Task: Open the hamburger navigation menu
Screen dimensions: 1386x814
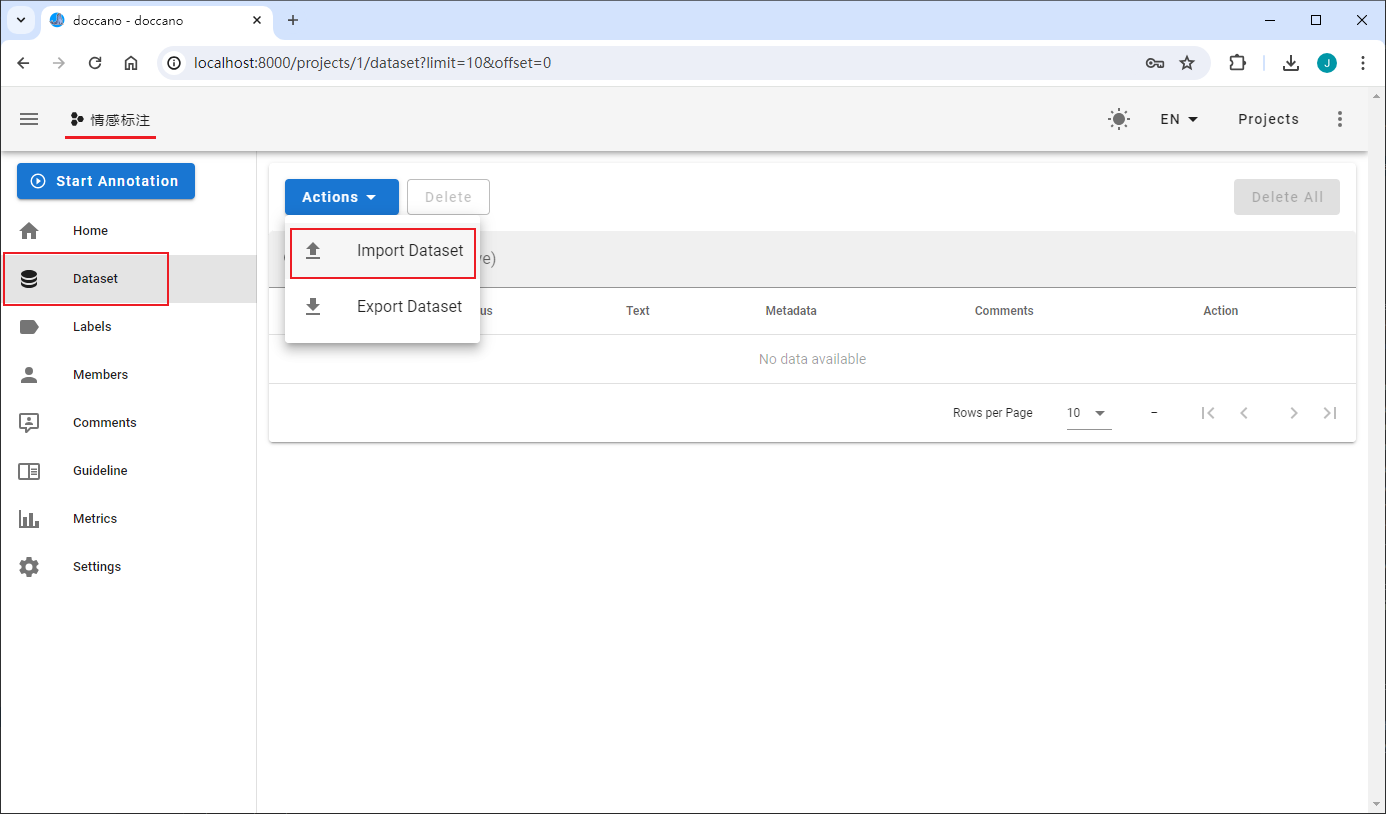Action: [x=29, y=119]
